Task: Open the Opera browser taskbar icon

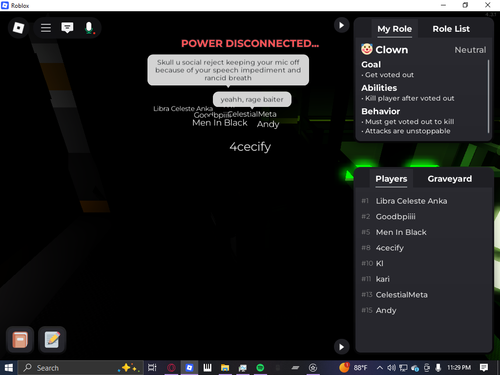Action: click(171, 368)
